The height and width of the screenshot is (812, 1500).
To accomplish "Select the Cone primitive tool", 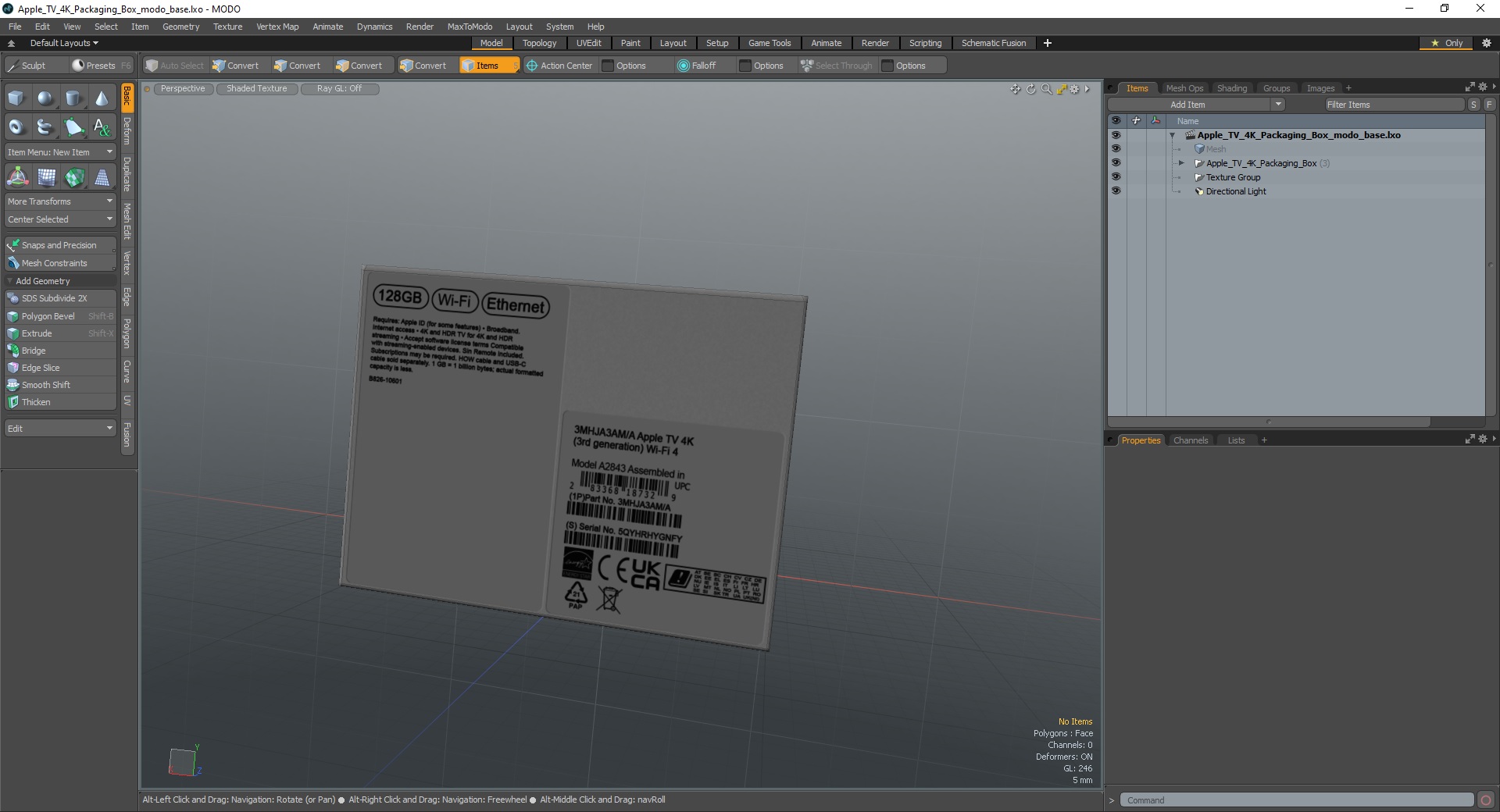I will point(102,98).
